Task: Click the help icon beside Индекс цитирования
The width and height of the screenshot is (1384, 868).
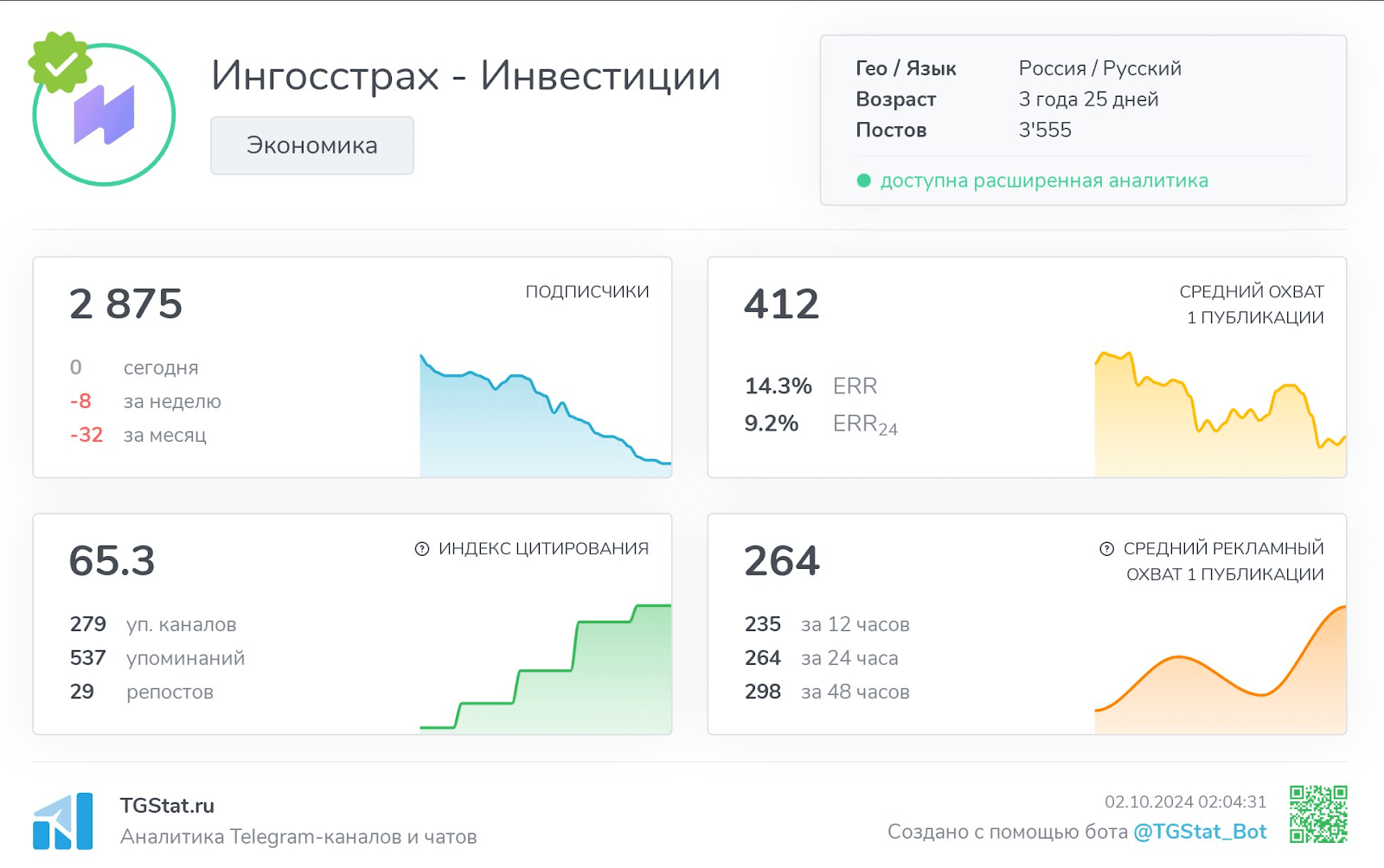Action: tap(422, 549)
